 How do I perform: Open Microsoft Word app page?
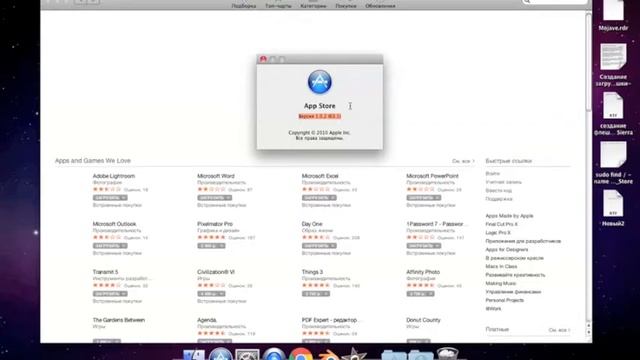click(x=216, y=176)
